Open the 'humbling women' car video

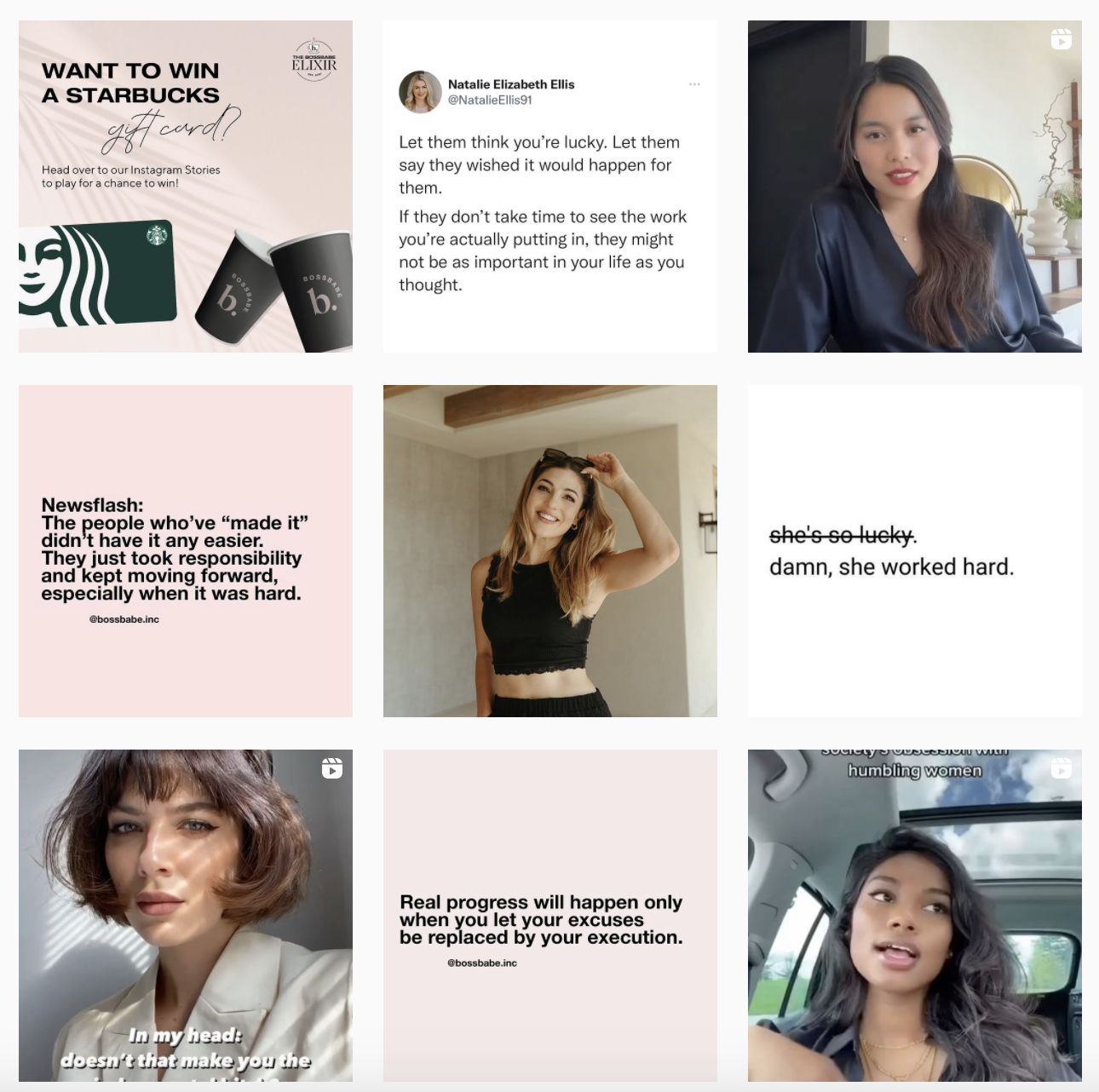915,916
